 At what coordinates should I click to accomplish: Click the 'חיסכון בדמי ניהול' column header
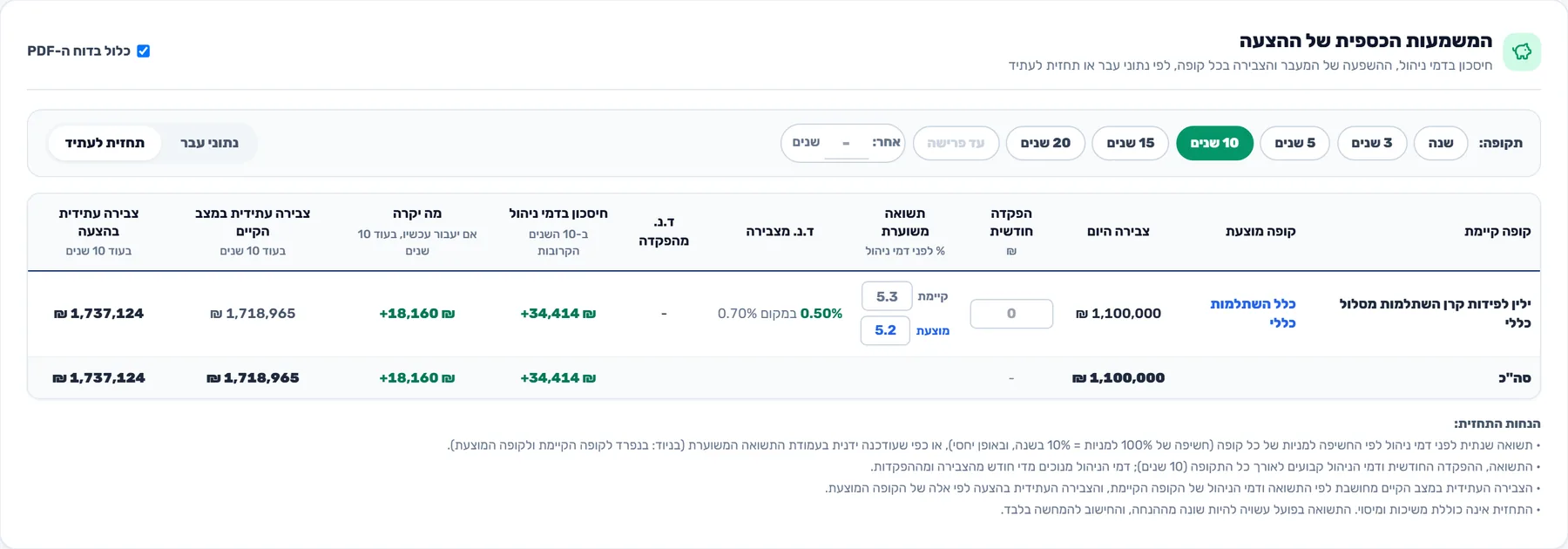click(x=558, y=213)
